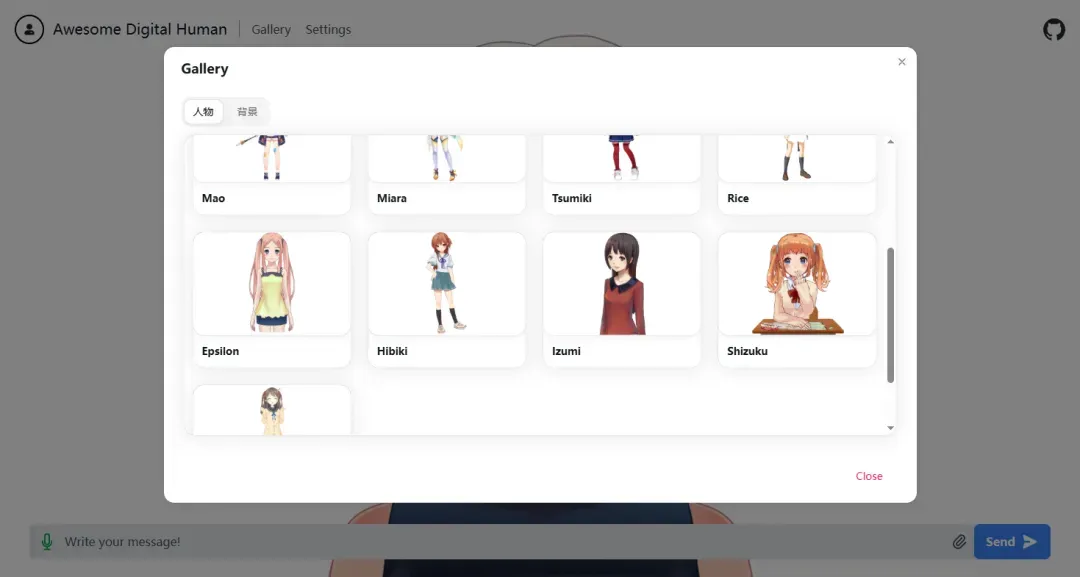Click the gallery scrollbar up arrow

pyautogui.click(x=890, y=142)
